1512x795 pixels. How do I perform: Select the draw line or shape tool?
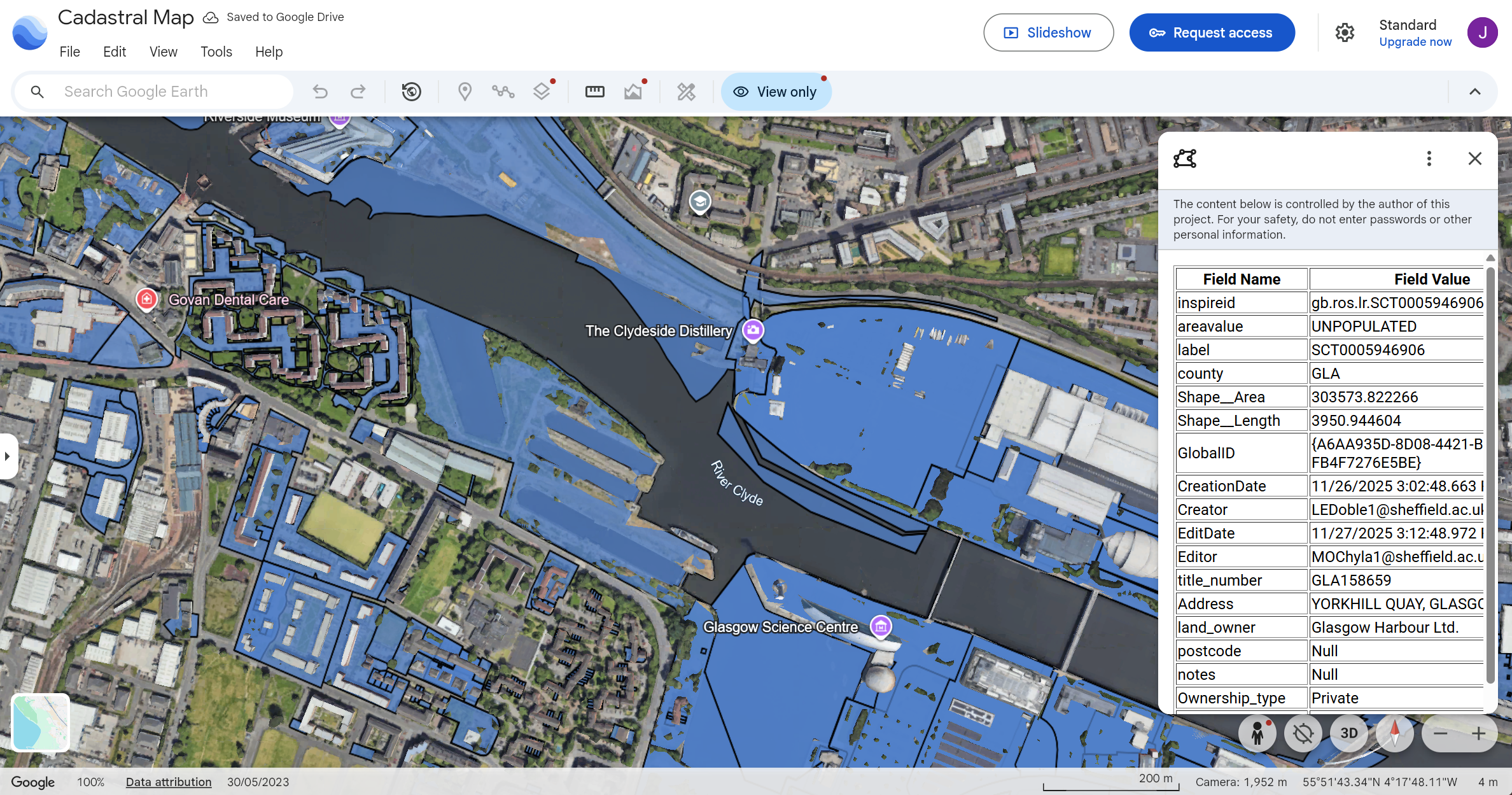coord(503,91)
